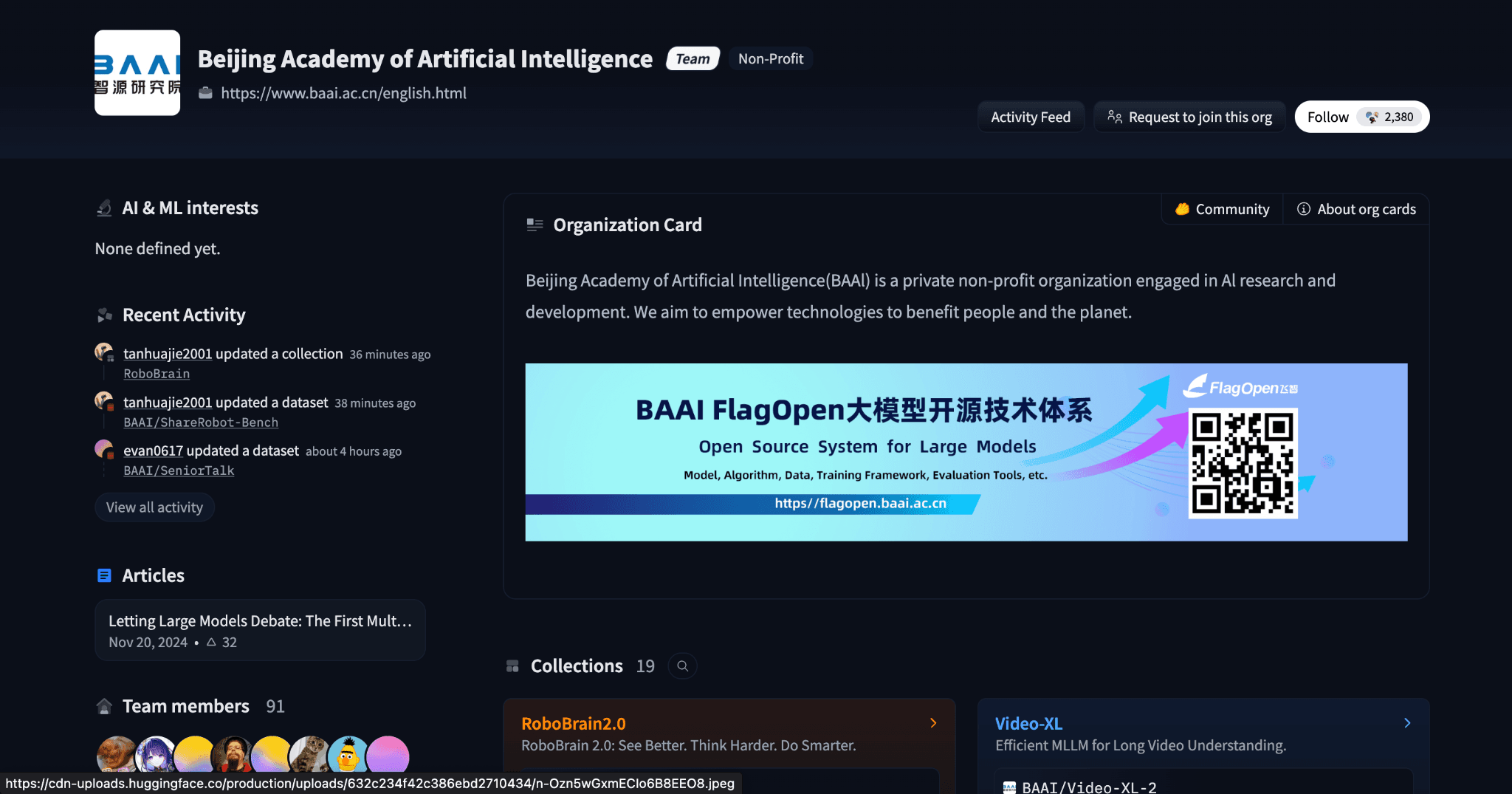The image size is (1512, 794).
Task: Open the BAAI/SeniorTalk dataset link
Action: pos(179,470)
